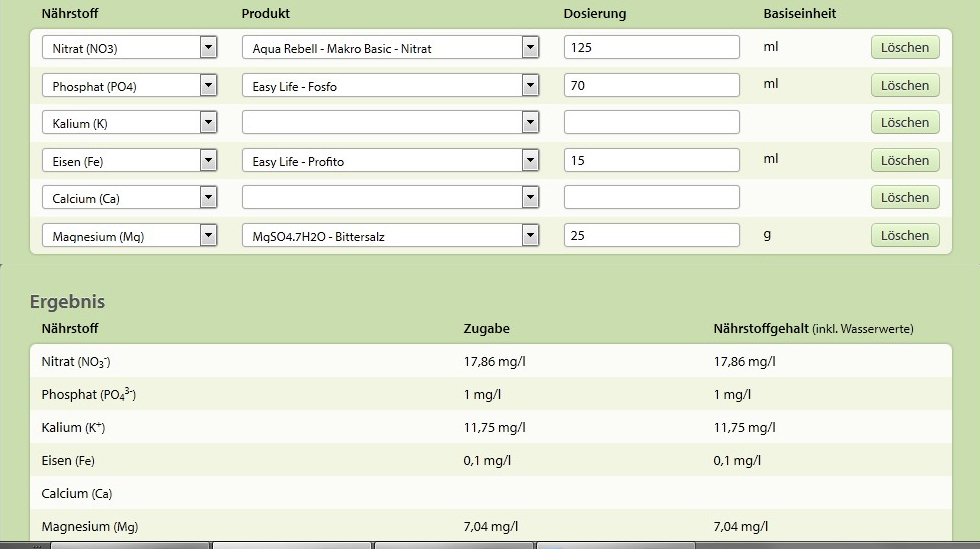This screenshot has height=549, width=980.
Task: Select the Basiseinheit column header
Action: click(799, 14)
